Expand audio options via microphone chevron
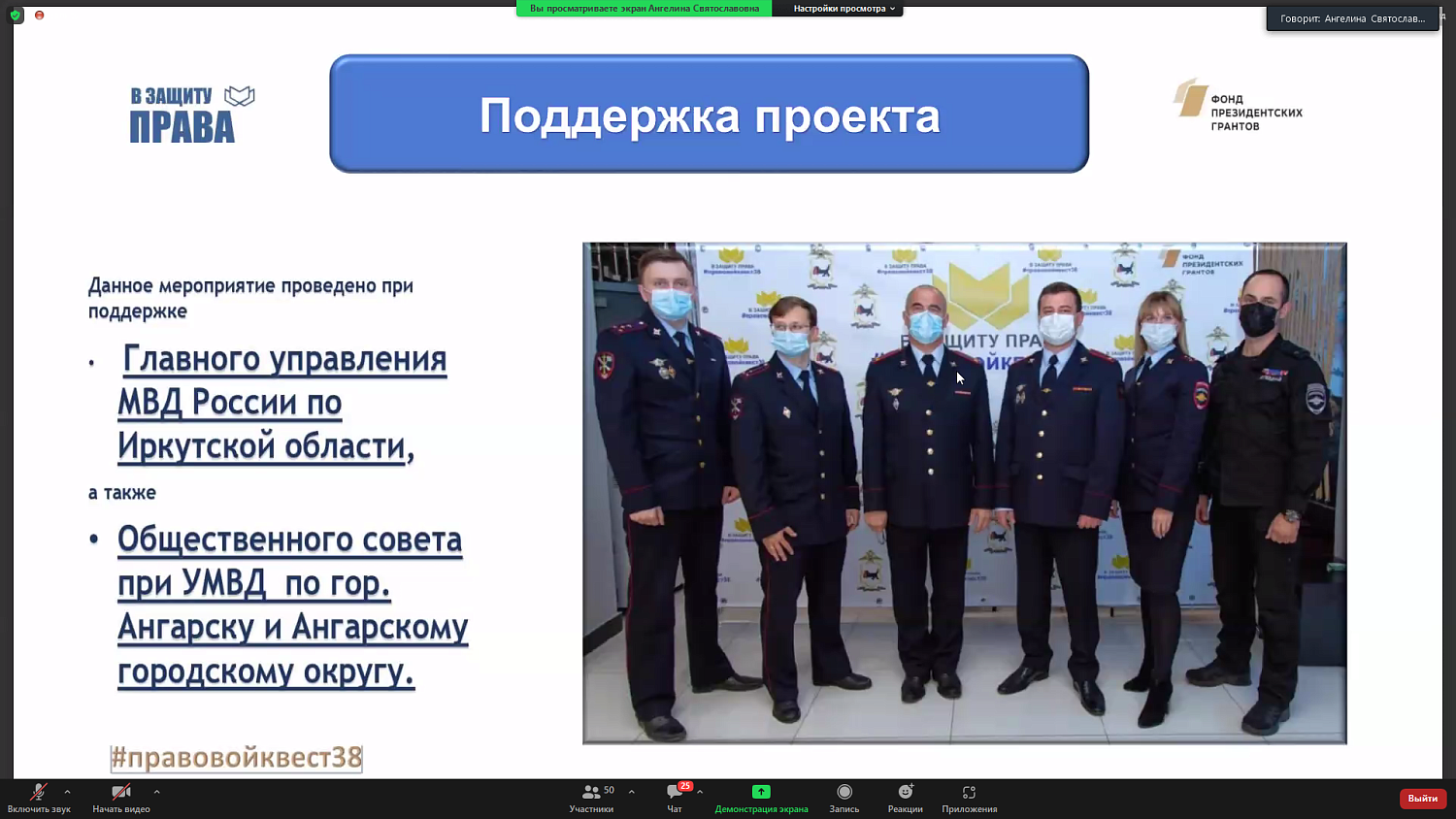 (x=67, y=790)
